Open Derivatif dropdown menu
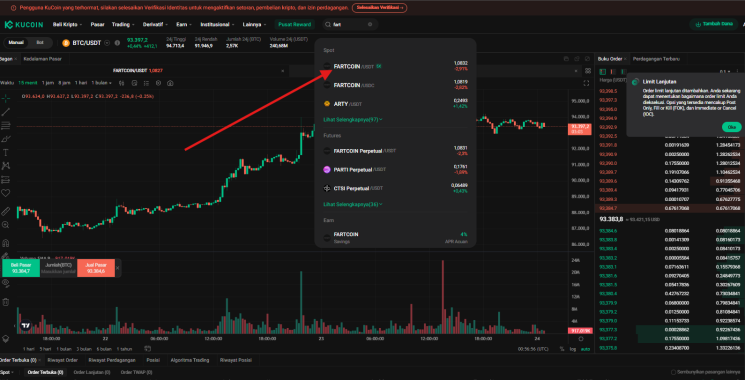Screen dimensions: 745x380 [155, 24]
